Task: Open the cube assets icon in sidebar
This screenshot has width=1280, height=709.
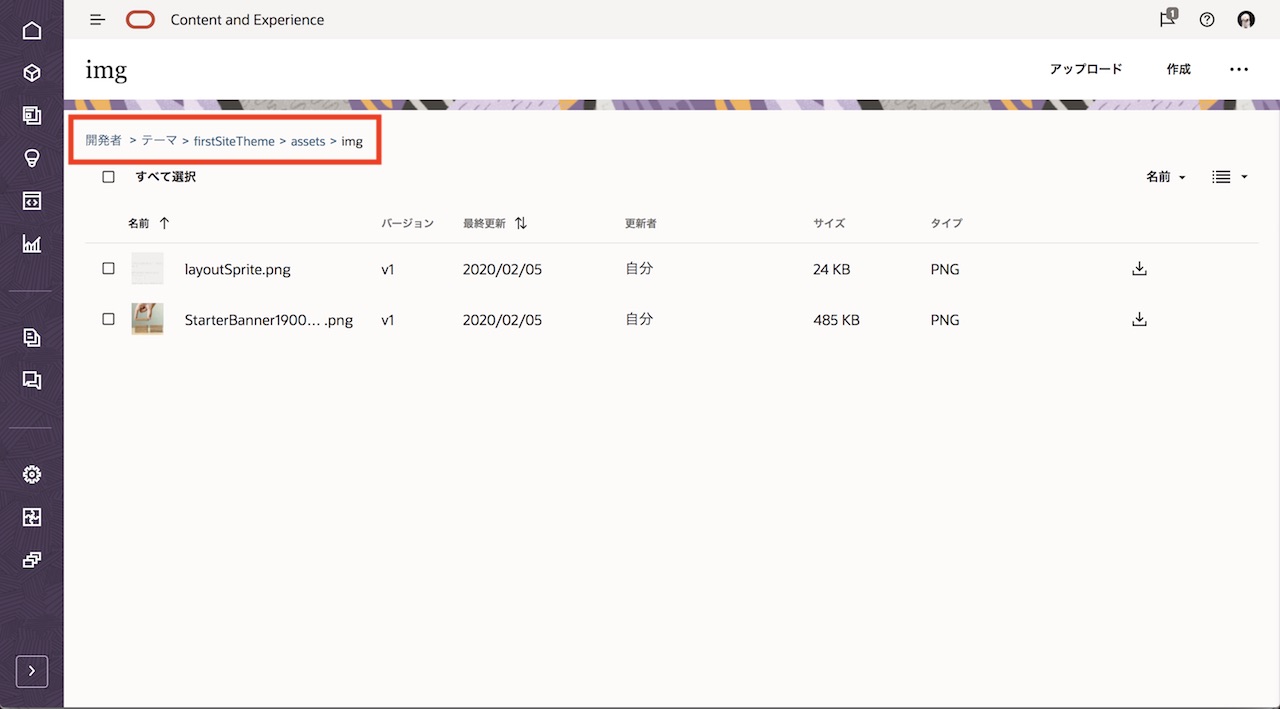Action: coord(32,73)
